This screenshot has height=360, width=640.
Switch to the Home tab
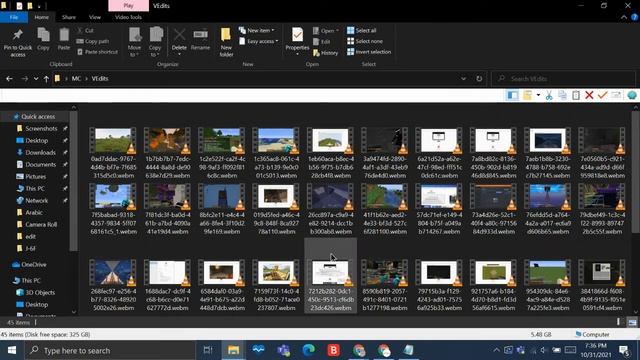[x=42, y=17]
